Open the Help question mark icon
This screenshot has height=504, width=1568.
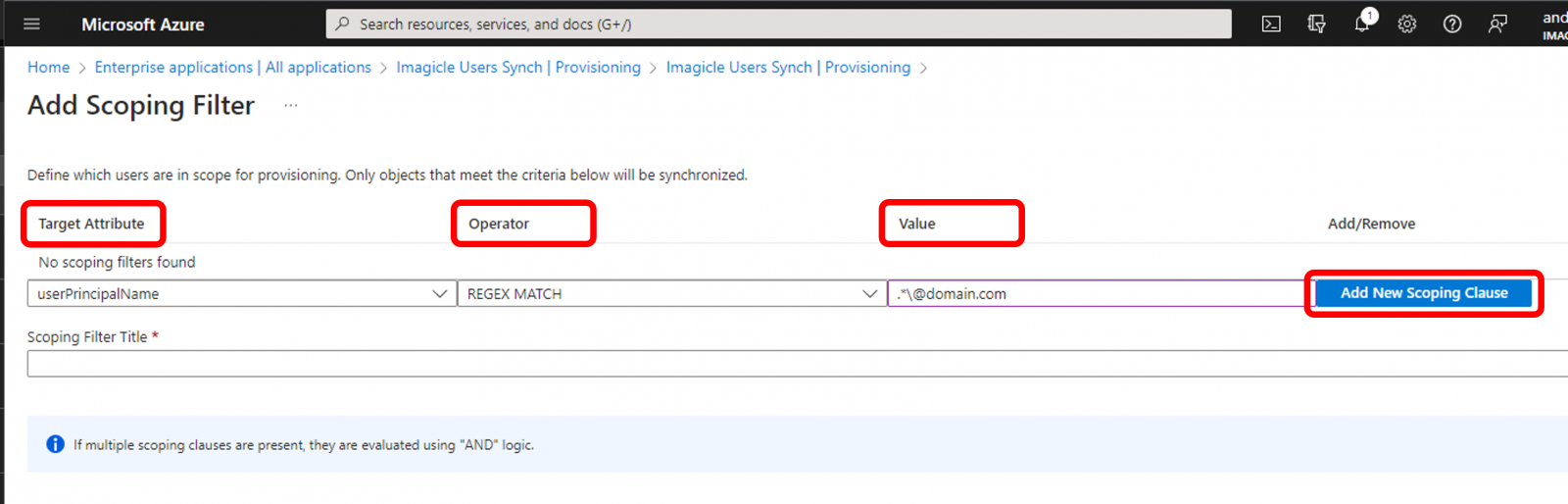1452,24
